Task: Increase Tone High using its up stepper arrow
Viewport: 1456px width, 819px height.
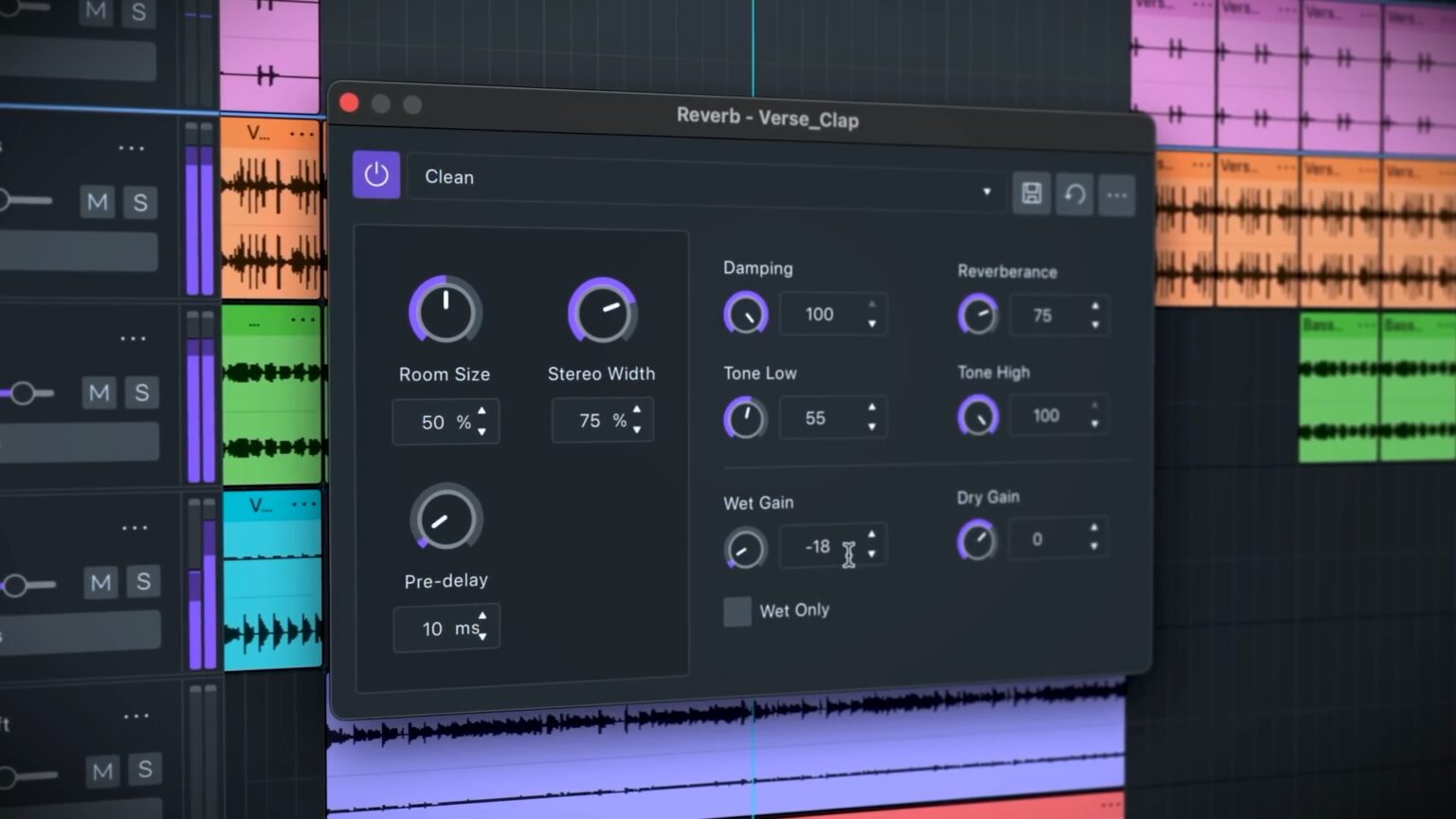Action: 1095,407
